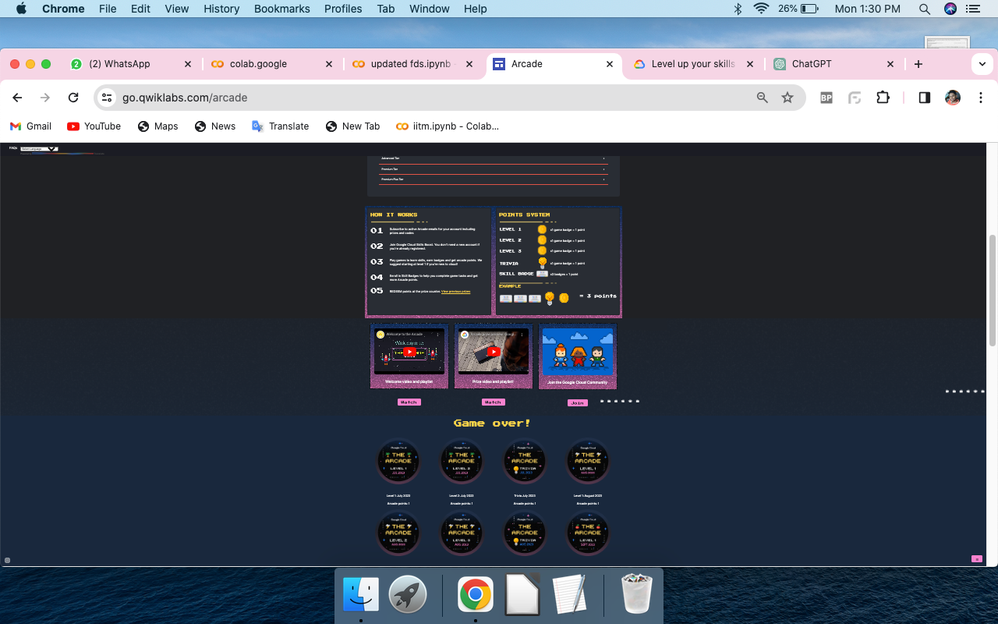Image resolution: width=998 pixels, height=624 pixels.
Task: Click the browser forward arrow
Action: [x=45, y=97]
